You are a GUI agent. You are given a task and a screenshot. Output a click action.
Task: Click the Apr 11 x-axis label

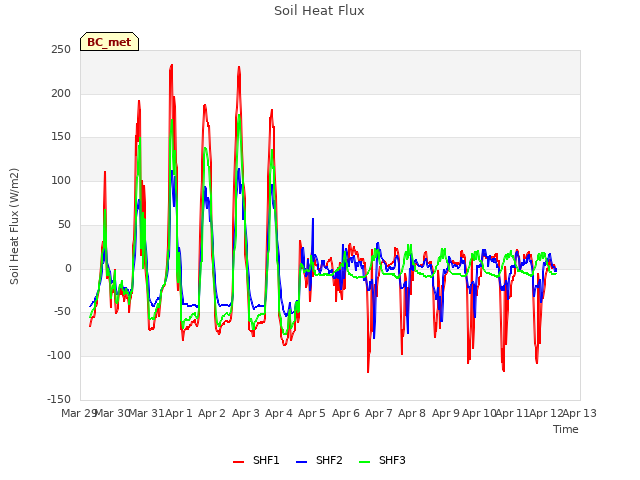tap(513, 413)
